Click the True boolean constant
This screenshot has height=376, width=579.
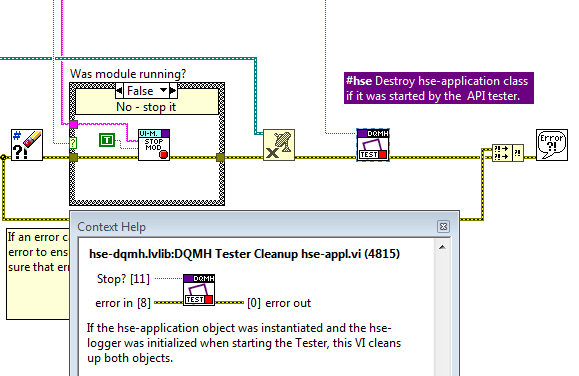(107, 140)
